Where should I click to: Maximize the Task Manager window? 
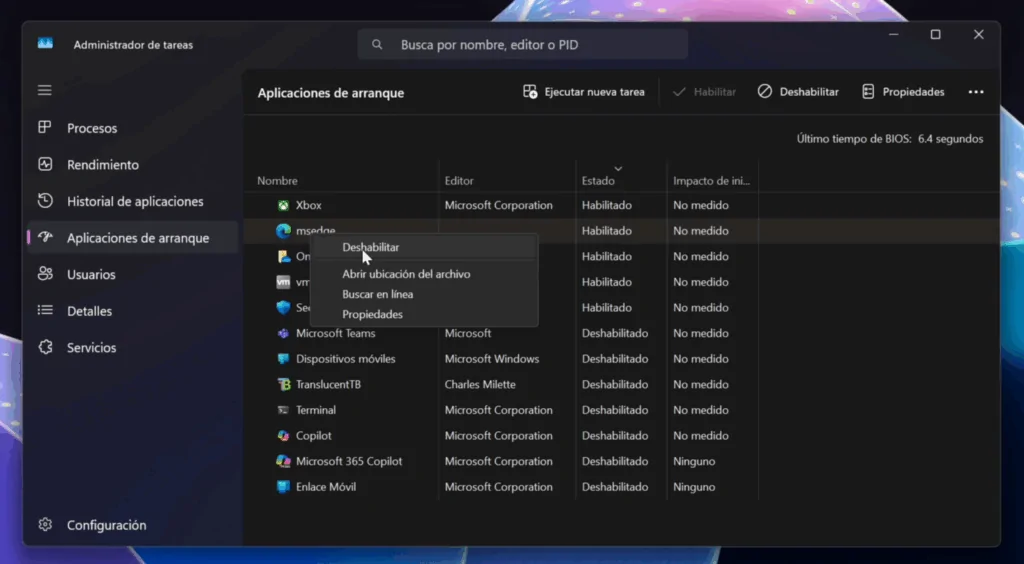[935, 35]
